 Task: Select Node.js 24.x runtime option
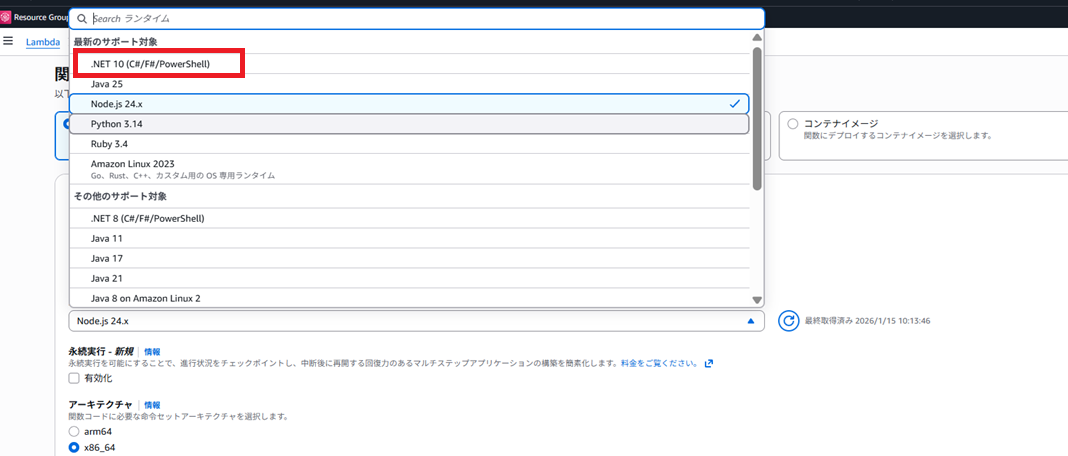point(409,104)
